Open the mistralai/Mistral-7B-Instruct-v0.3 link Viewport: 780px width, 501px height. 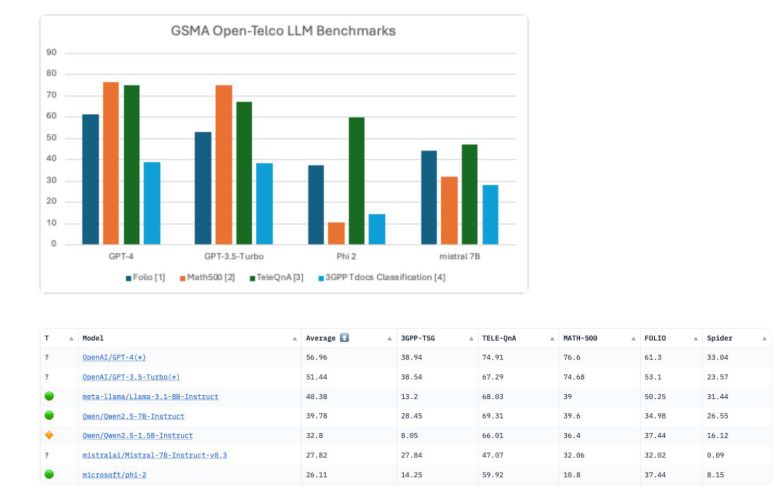154,455
